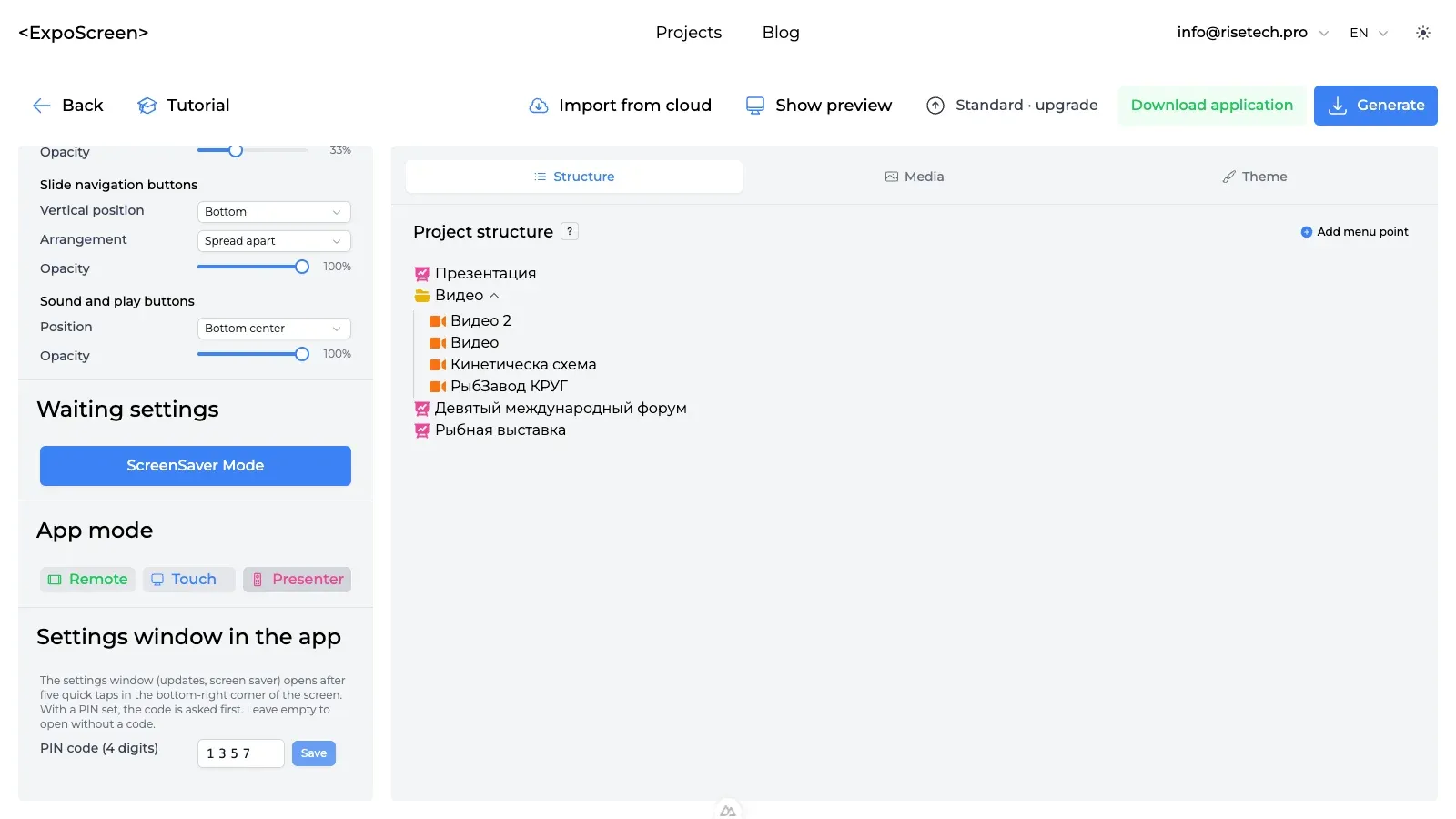
Task: Click the camera icon of Видео 2
Action: (438, 321)
